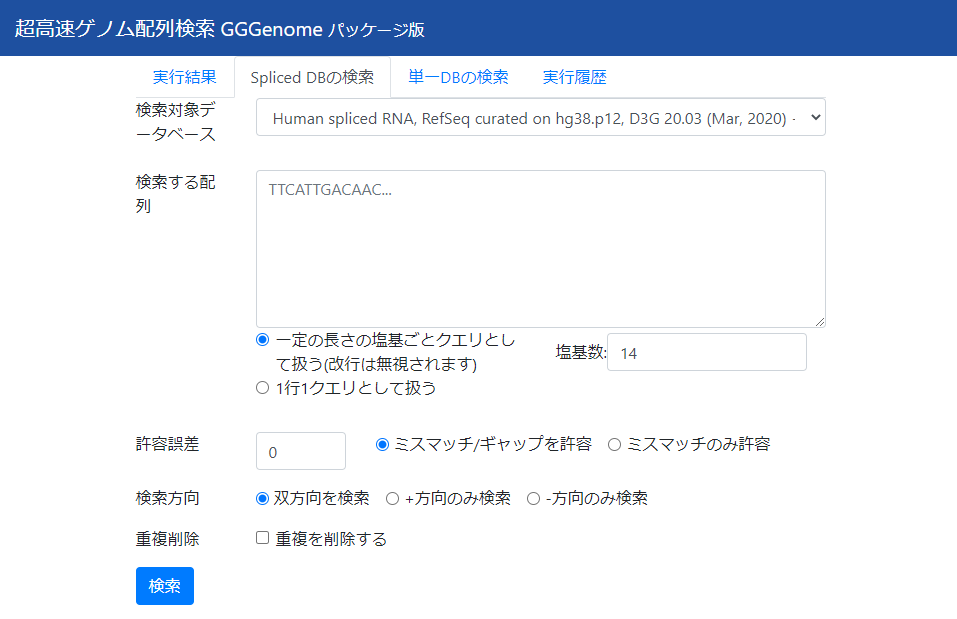The height and width of the screenshot is (619, 957).
Task: Choose +方向のみ検索 search direction
Action: (x=392, y=498)
